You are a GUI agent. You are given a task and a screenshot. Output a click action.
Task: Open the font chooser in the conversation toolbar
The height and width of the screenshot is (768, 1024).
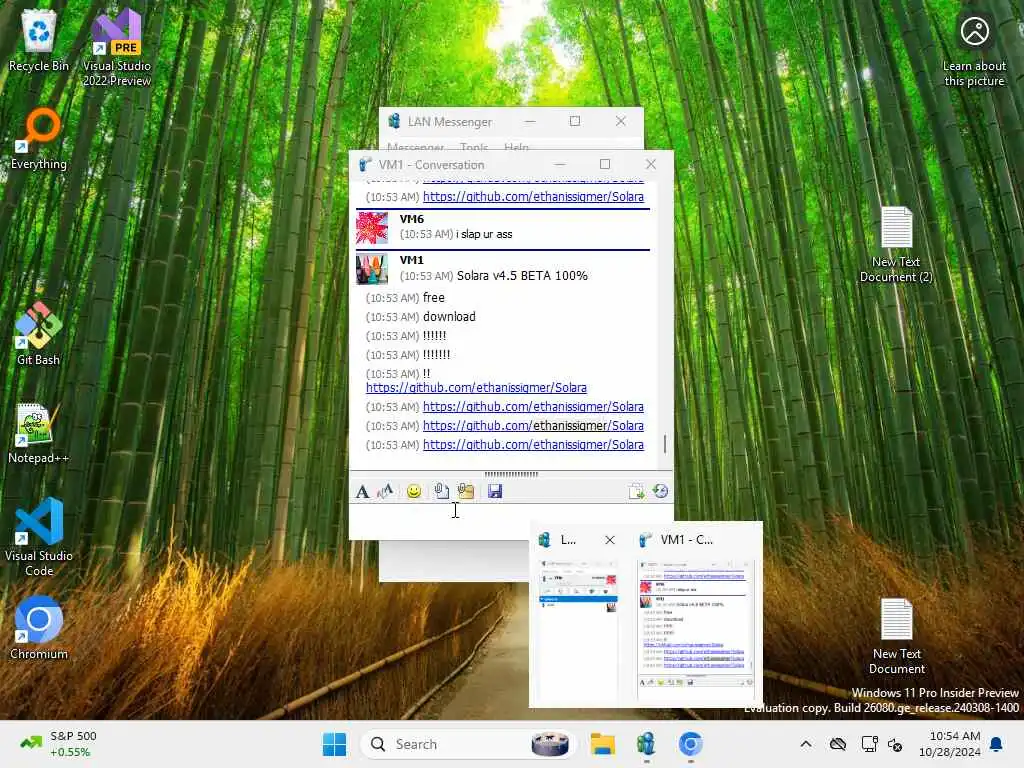(362, 491)
